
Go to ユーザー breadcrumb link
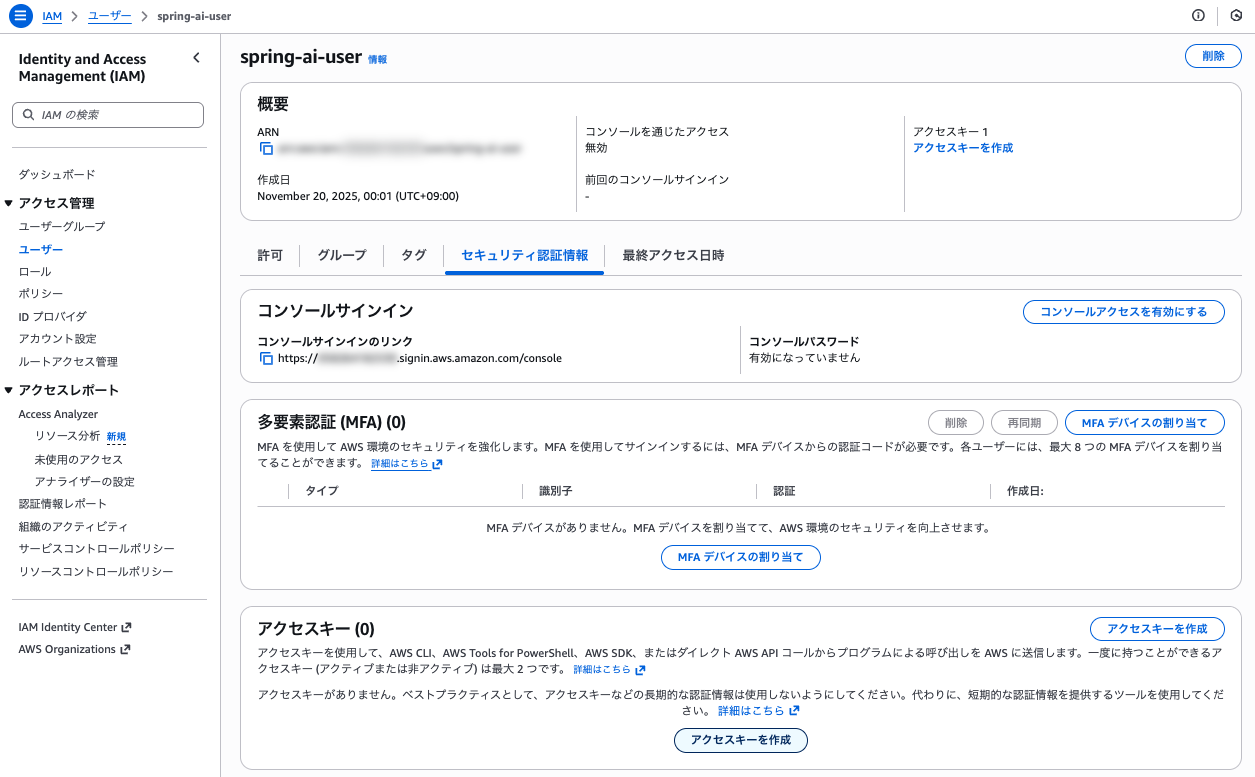click(110, 16)
